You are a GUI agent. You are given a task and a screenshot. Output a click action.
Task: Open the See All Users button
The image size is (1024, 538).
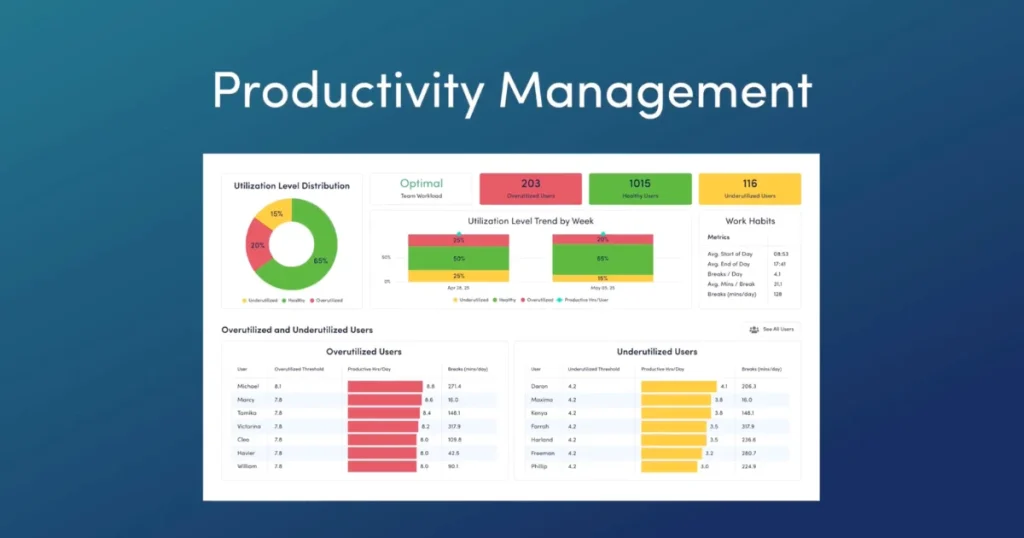pyautogui.click(x=771, y=330)
